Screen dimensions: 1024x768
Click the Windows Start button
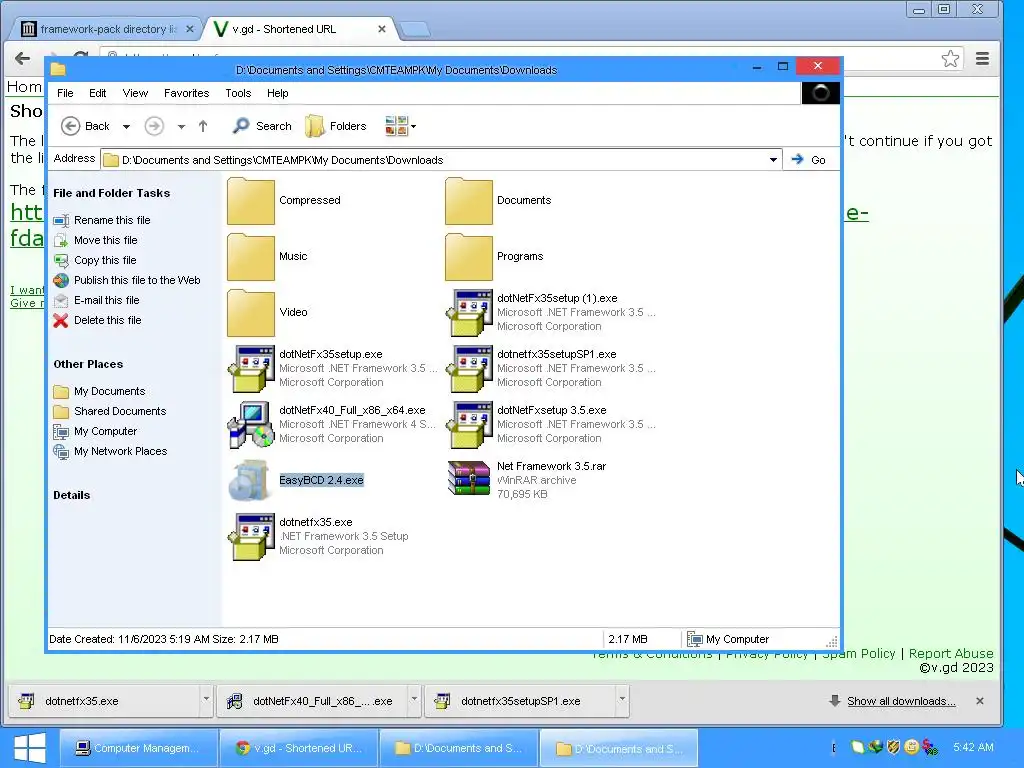(29, 748)
